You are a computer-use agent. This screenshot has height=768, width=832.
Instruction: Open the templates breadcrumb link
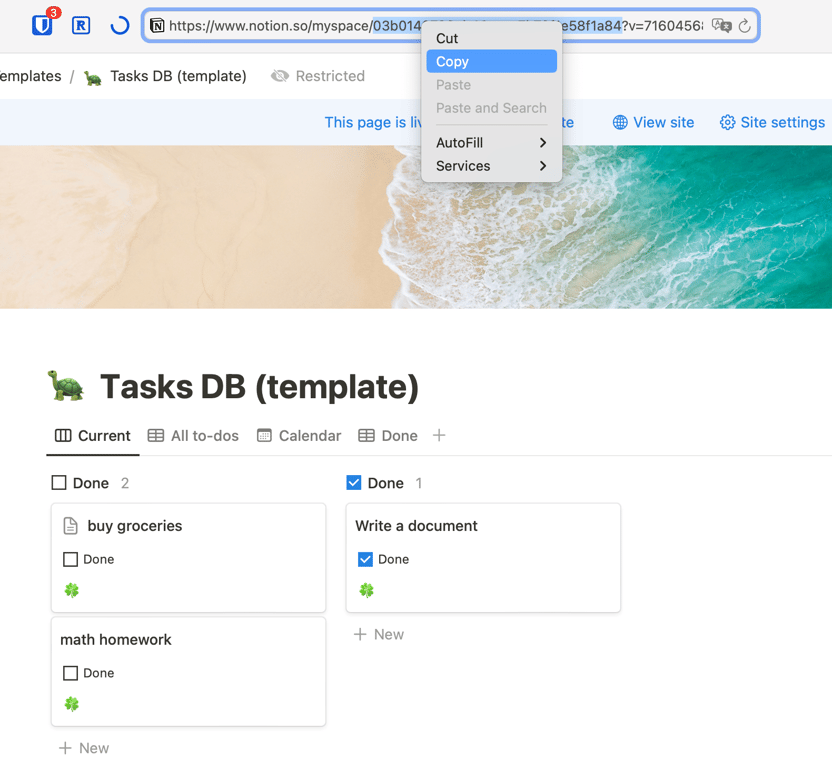[x=30, y=76]
